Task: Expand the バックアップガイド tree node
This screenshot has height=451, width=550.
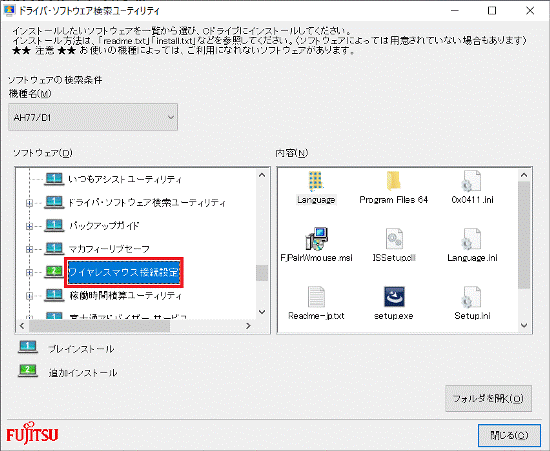Action: point(29,226)
